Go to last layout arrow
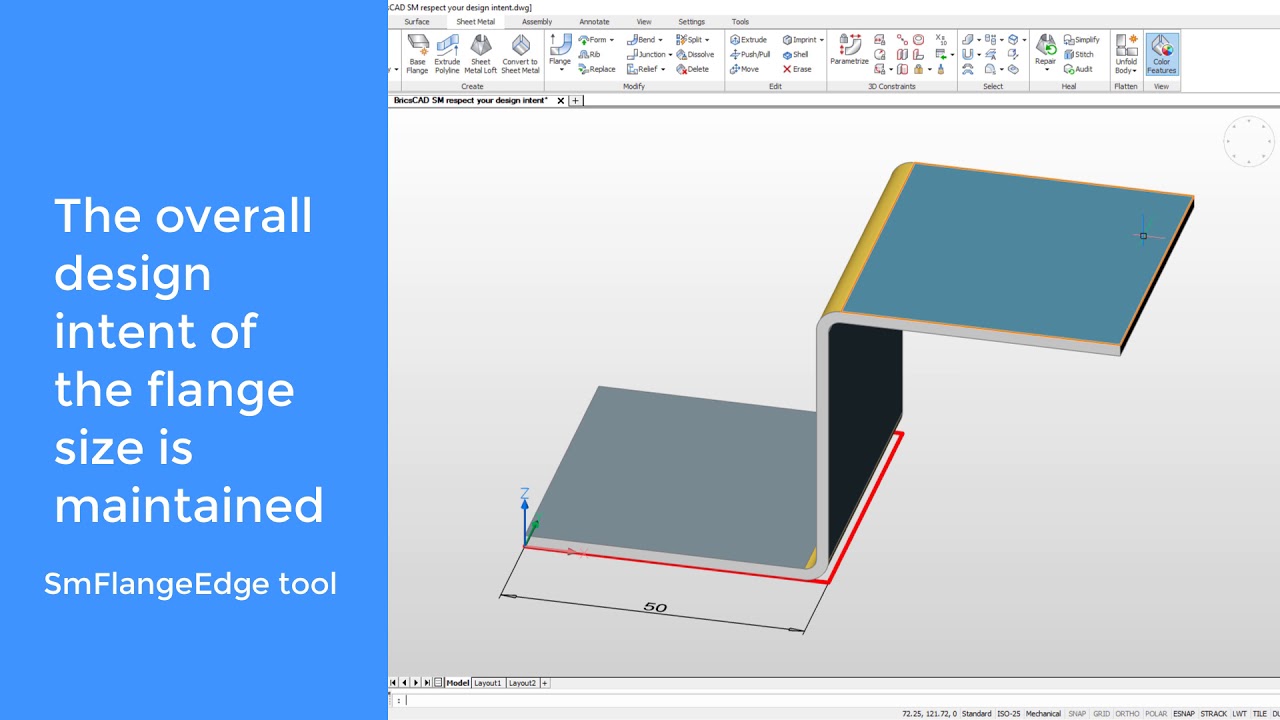 point(427,683)
